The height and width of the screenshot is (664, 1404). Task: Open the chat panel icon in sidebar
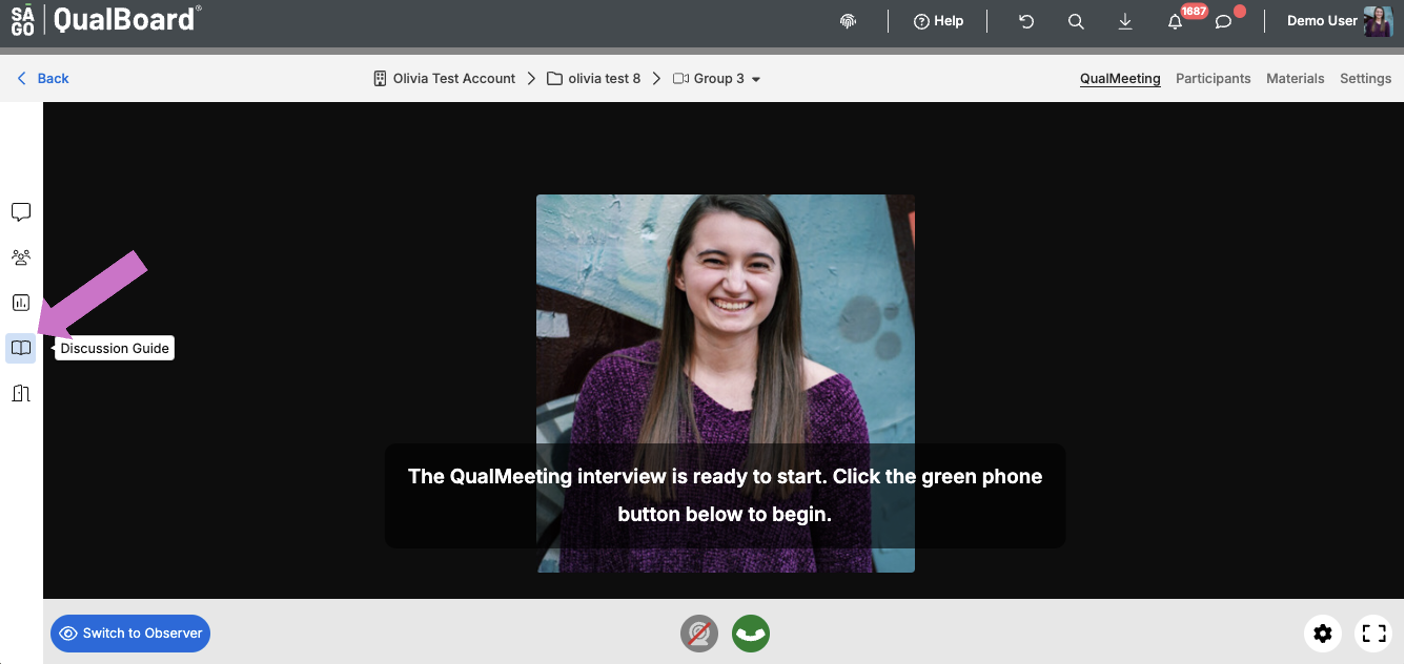(x=21, y=212)
